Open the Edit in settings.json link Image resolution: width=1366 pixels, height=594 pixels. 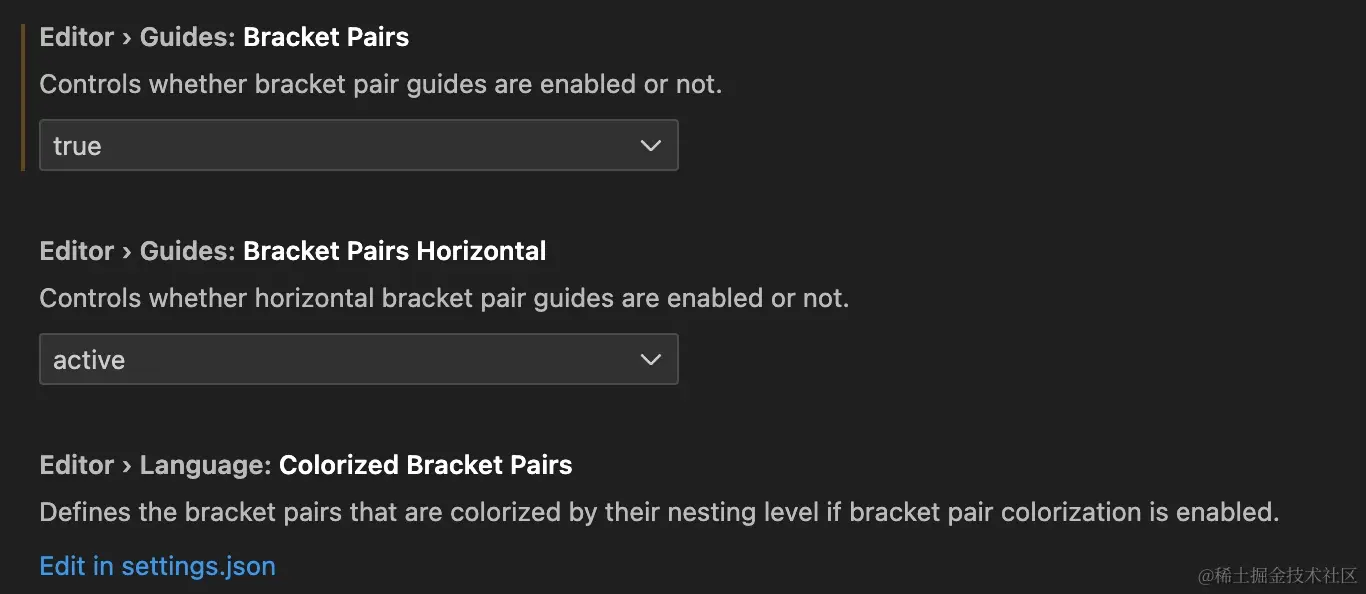[157, 566]
